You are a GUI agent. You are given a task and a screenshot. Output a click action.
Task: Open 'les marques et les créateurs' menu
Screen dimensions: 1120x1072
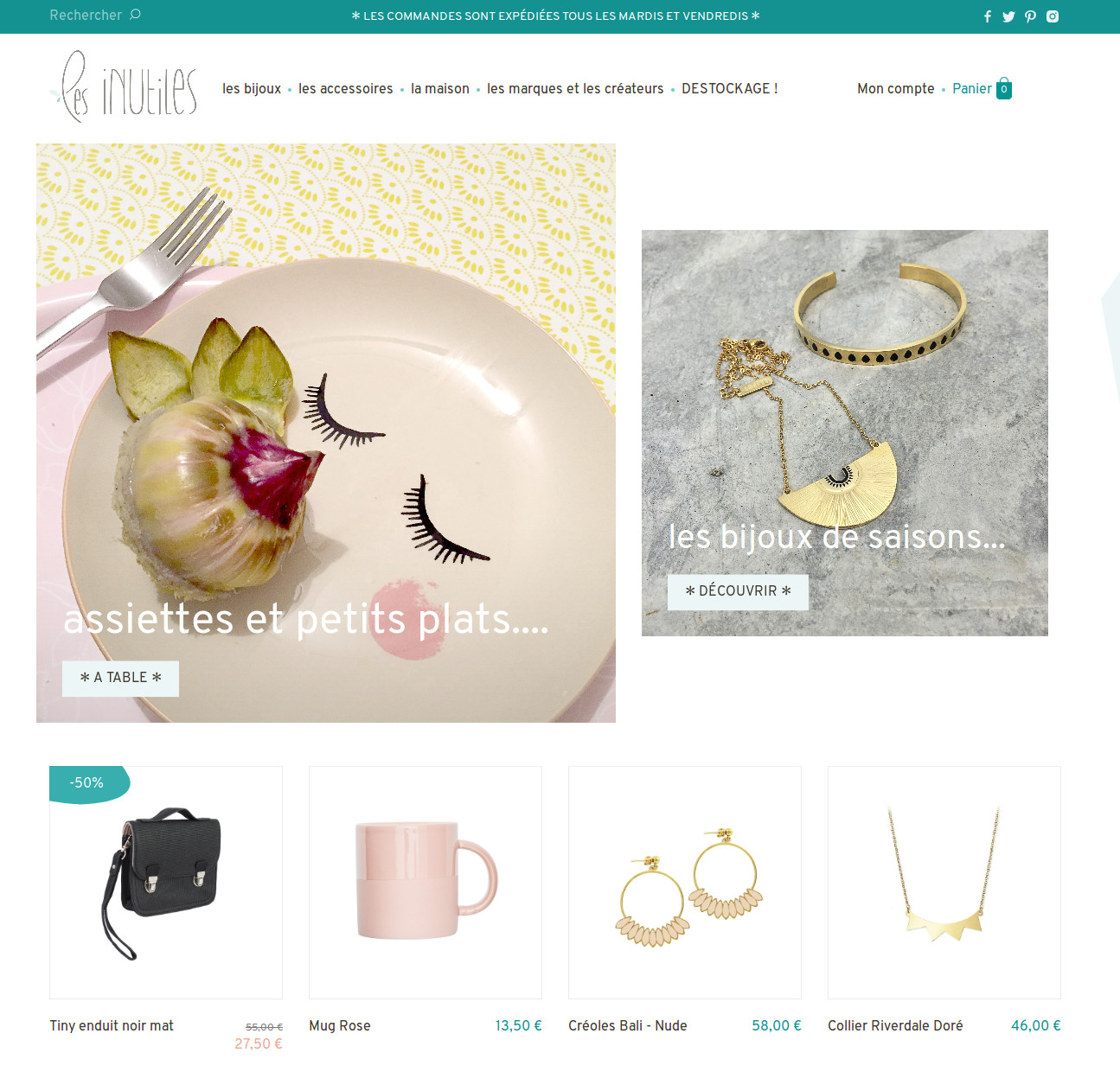(575, 88)
